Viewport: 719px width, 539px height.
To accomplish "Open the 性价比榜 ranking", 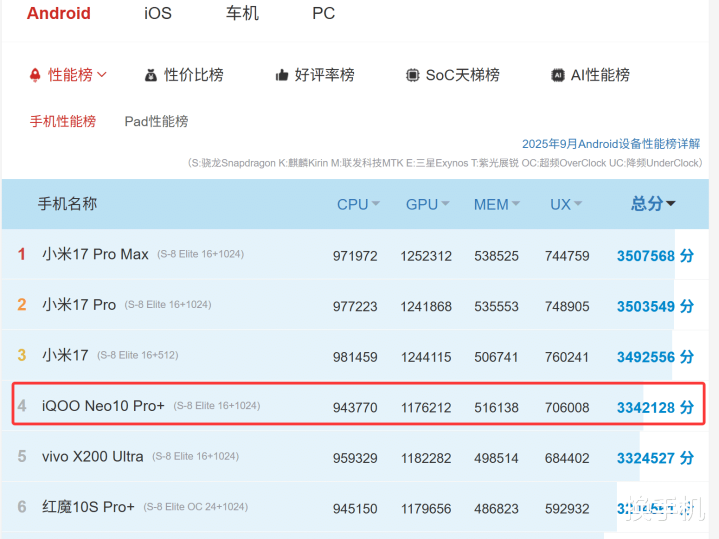I will coord(194,75).
